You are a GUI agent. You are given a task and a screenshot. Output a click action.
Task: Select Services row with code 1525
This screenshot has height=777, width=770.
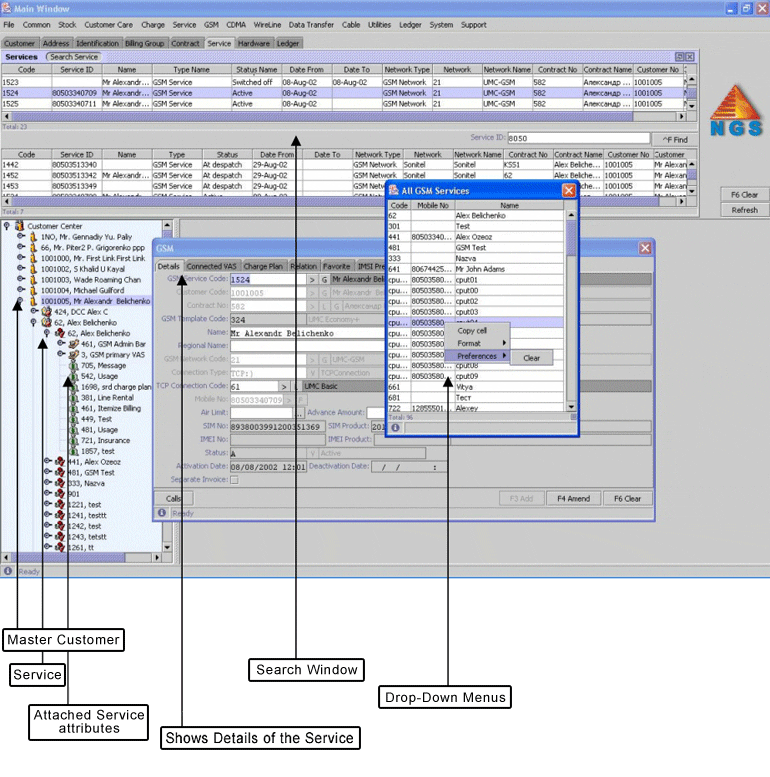point(343,104)
